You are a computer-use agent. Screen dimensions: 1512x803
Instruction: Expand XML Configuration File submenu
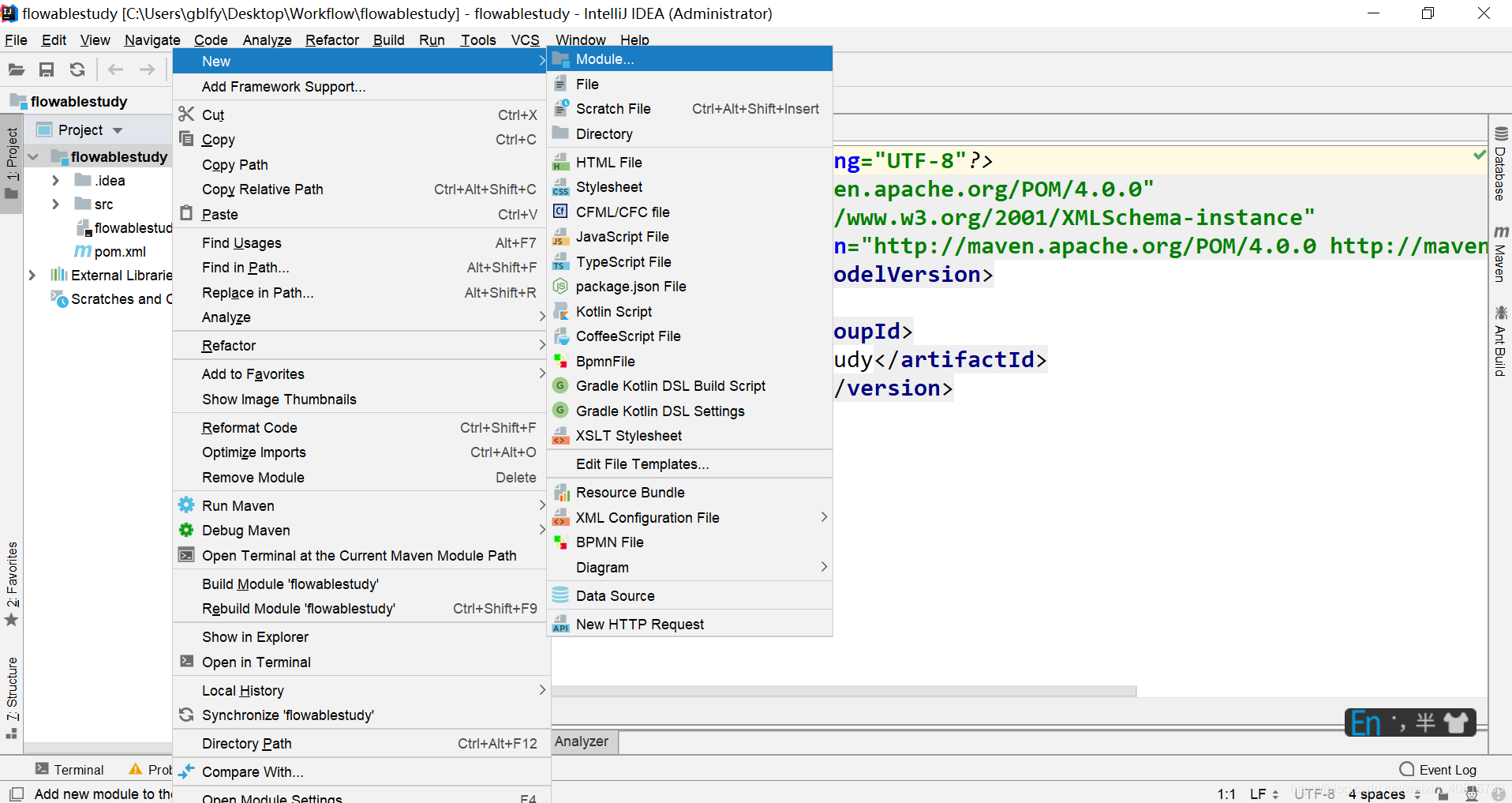[824, 517]
